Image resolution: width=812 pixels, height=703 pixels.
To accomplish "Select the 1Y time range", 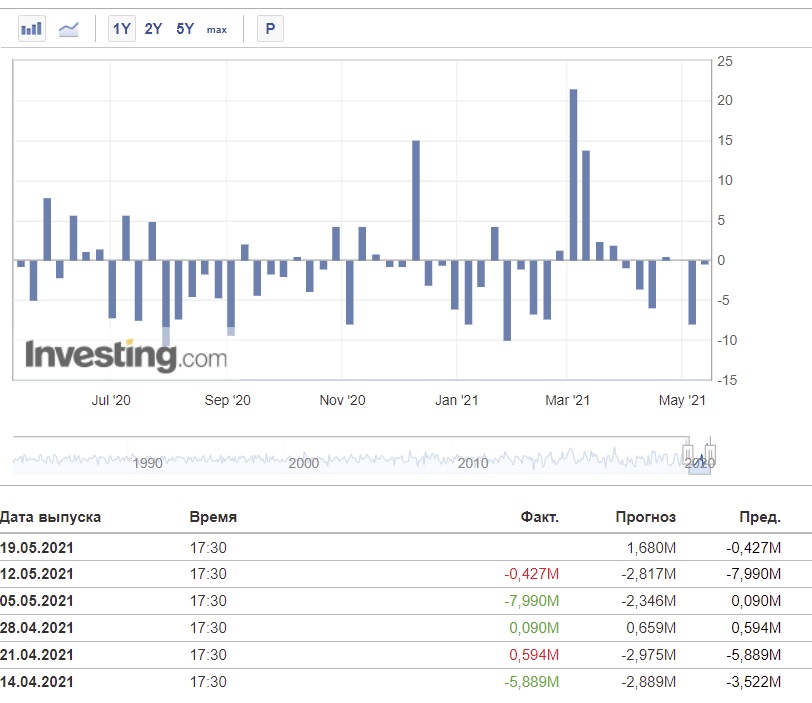I will [x=122, y=28].
